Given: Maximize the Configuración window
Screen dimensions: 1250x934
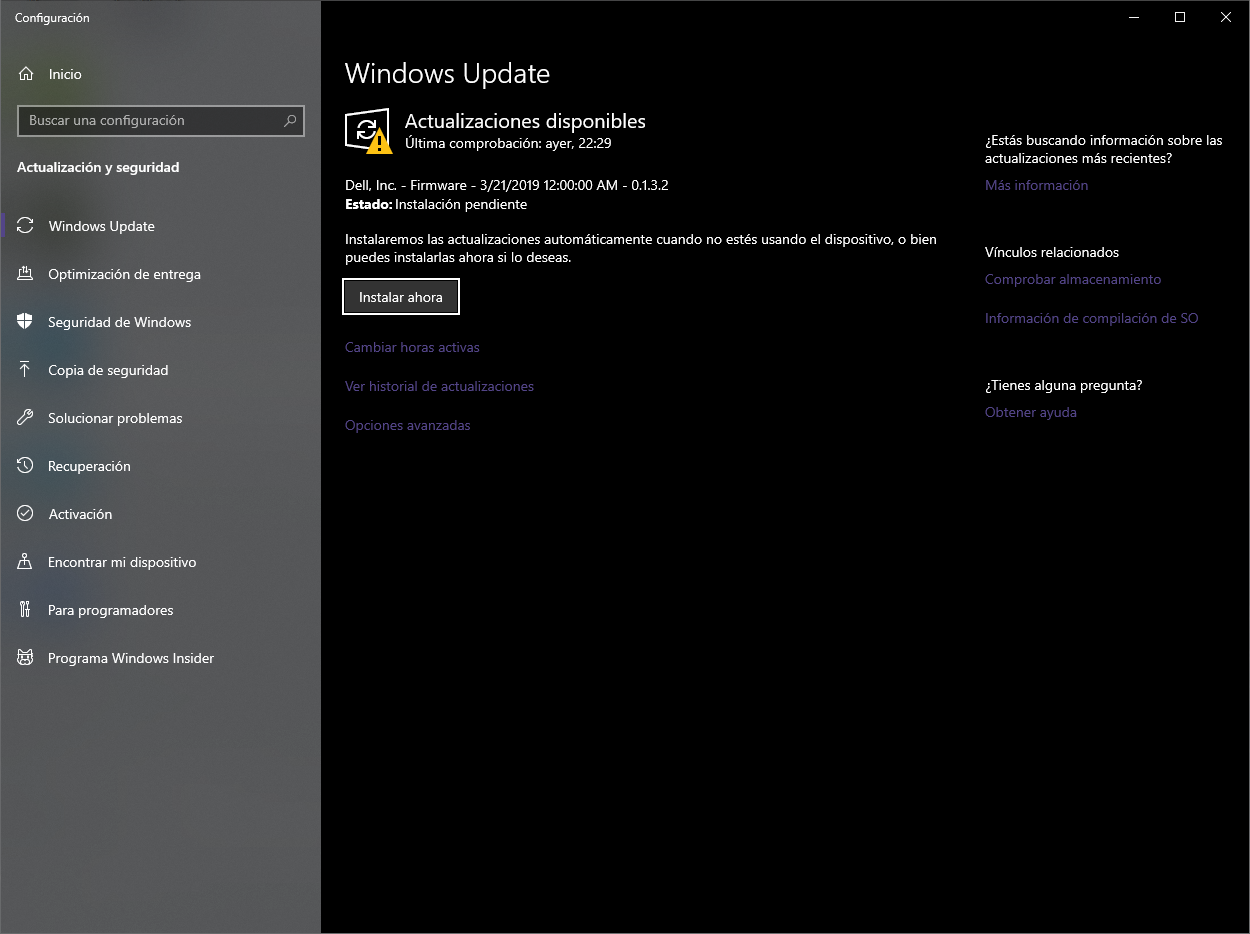Looking at the screenshot, I should [1180, 17].
